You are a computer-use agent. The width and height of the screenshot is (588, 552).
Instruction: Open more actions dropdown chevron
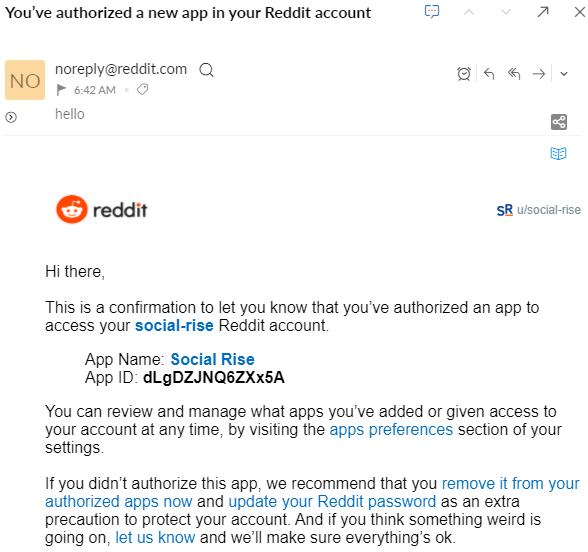pos(564,74)
